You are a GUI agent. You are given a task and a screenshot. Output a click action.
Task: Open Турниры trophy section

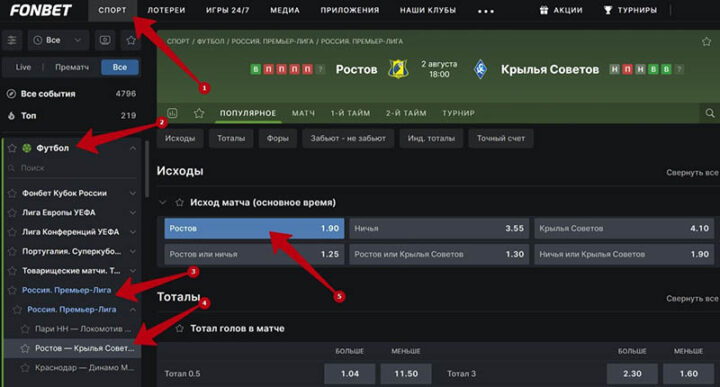click(x=630, y=10)
